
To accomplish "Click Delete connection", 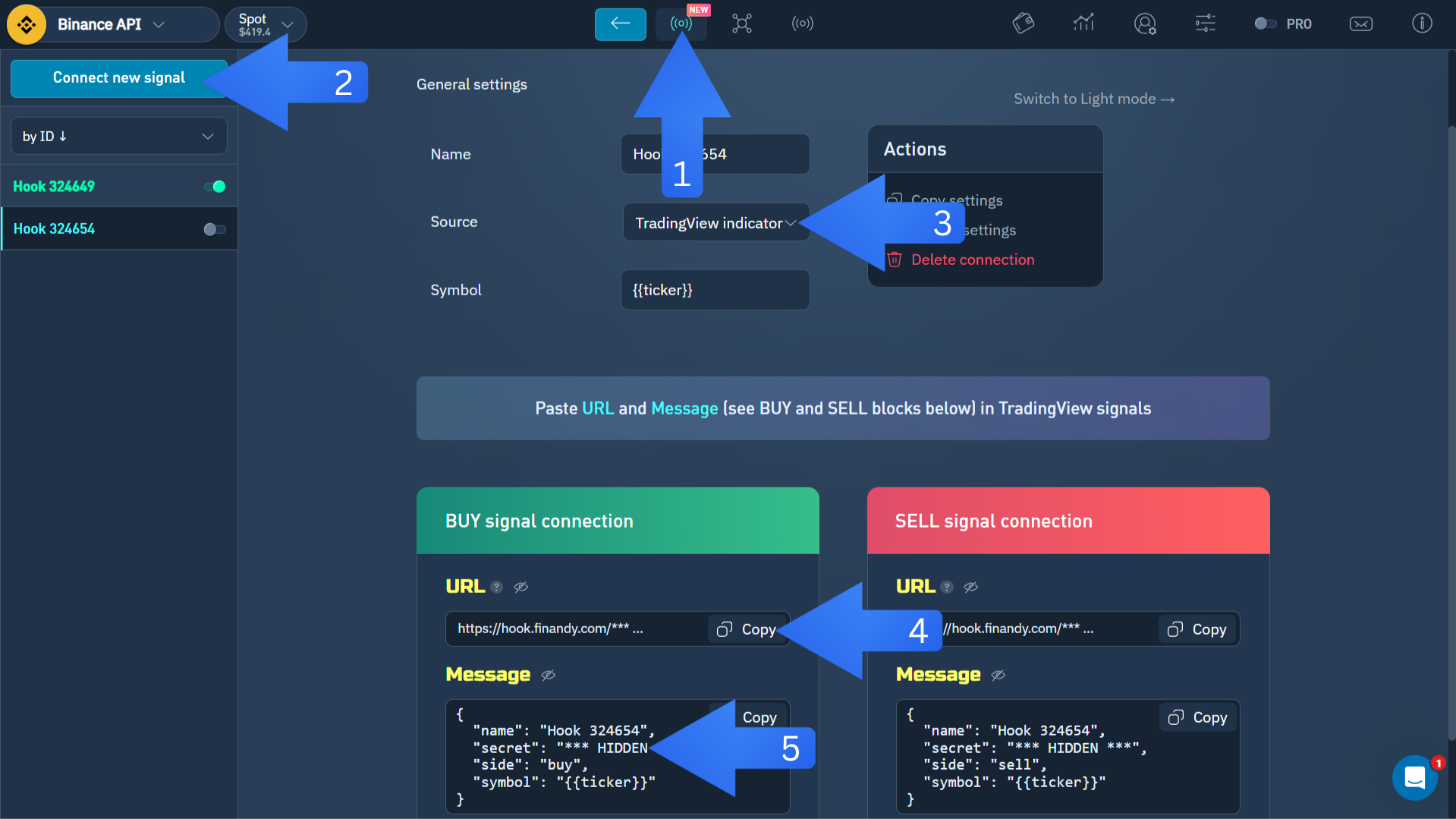I will click(973, 260).
